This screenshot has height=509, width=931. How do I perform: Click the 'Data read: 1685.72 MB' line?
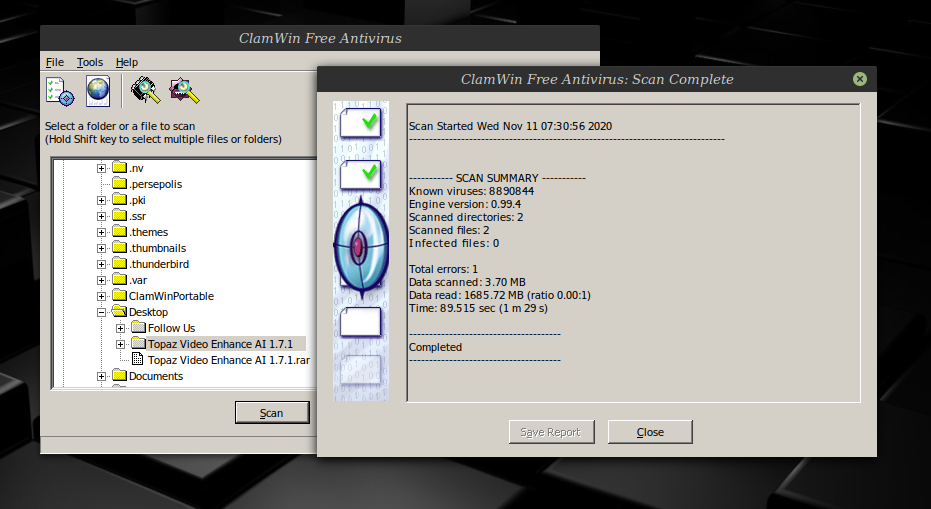click(x=499, y=296)
